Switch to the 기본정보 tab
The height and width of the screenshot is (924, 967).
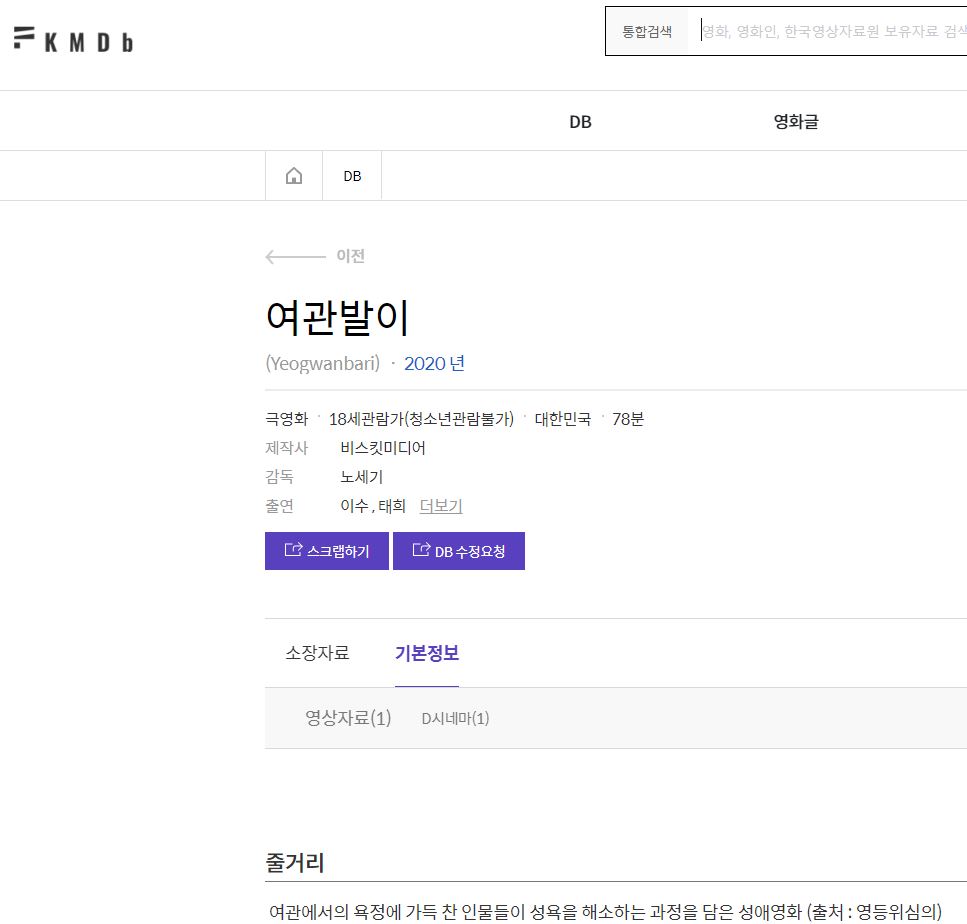pyautogui.click(x=427, y=653)
